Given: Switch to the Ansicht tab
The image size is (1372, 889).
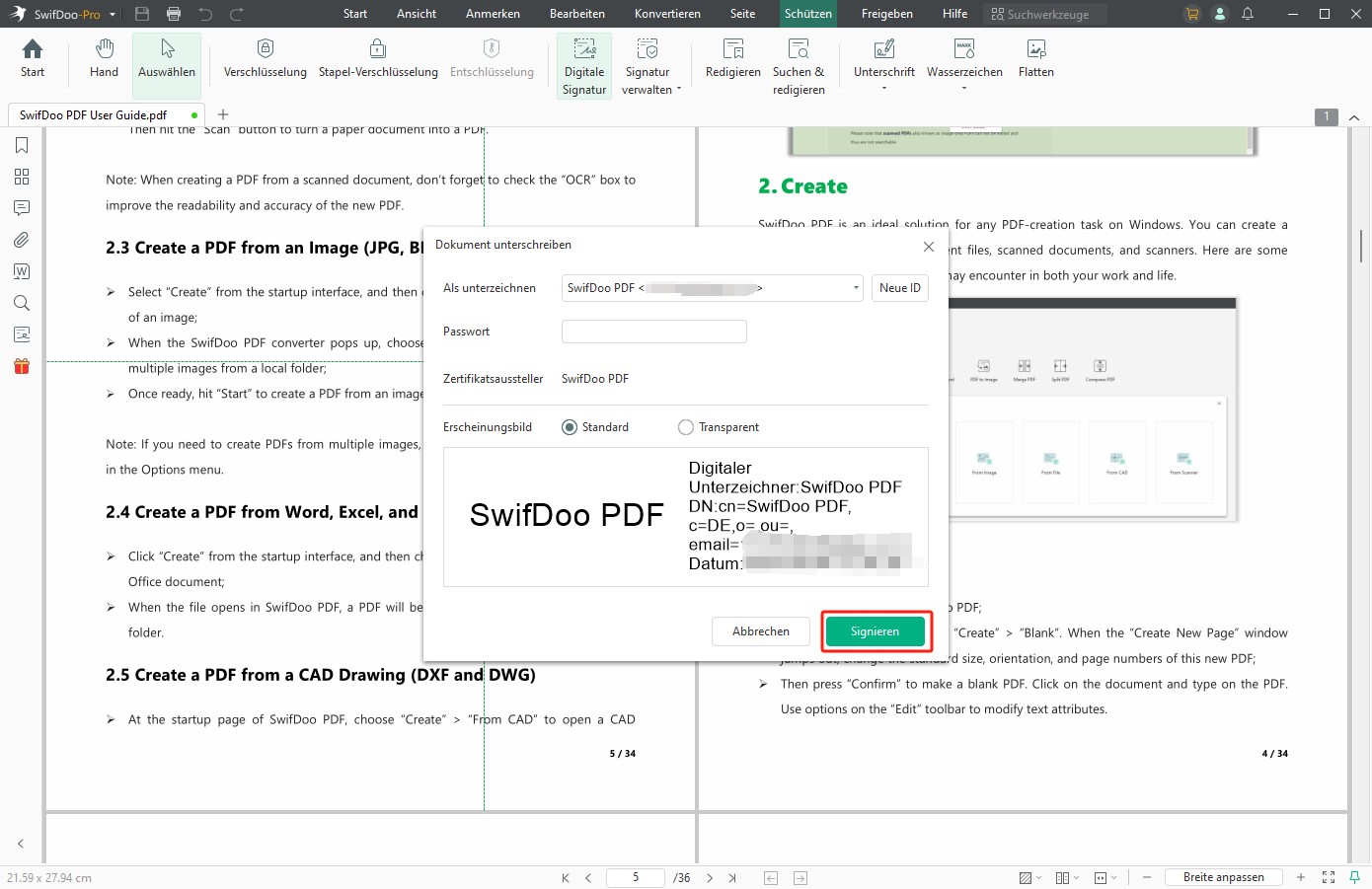Looking at the screenshot, I should click(417, 14).
